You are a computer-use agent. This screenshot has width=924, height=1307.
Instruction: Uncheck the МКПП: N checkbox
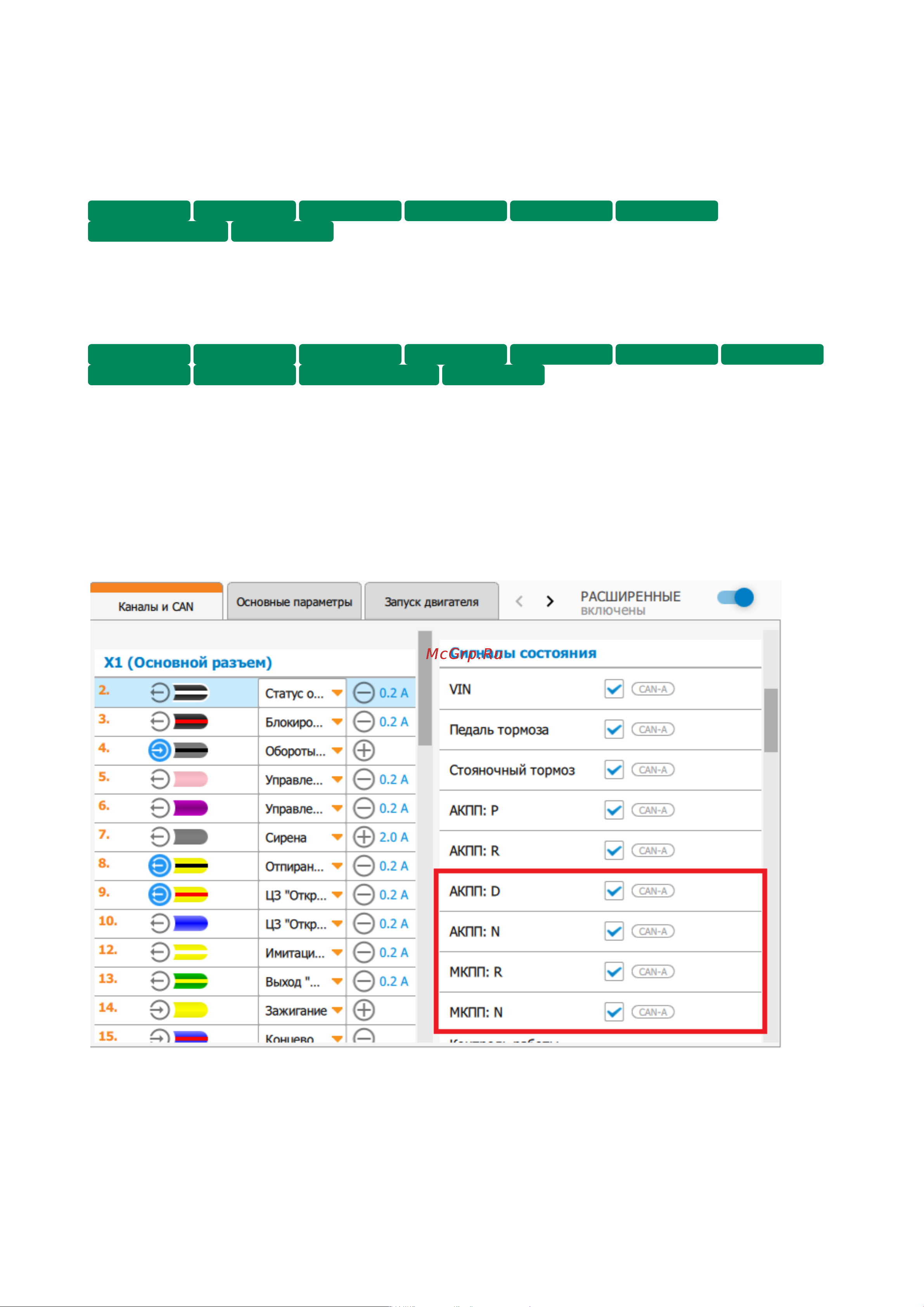[x=614, y=1012]
